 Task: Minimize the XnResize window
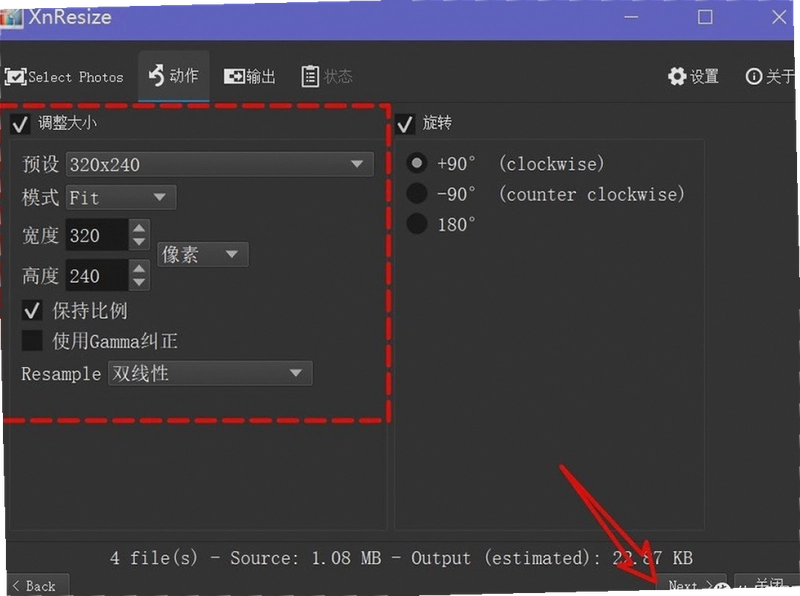(632, 17)
